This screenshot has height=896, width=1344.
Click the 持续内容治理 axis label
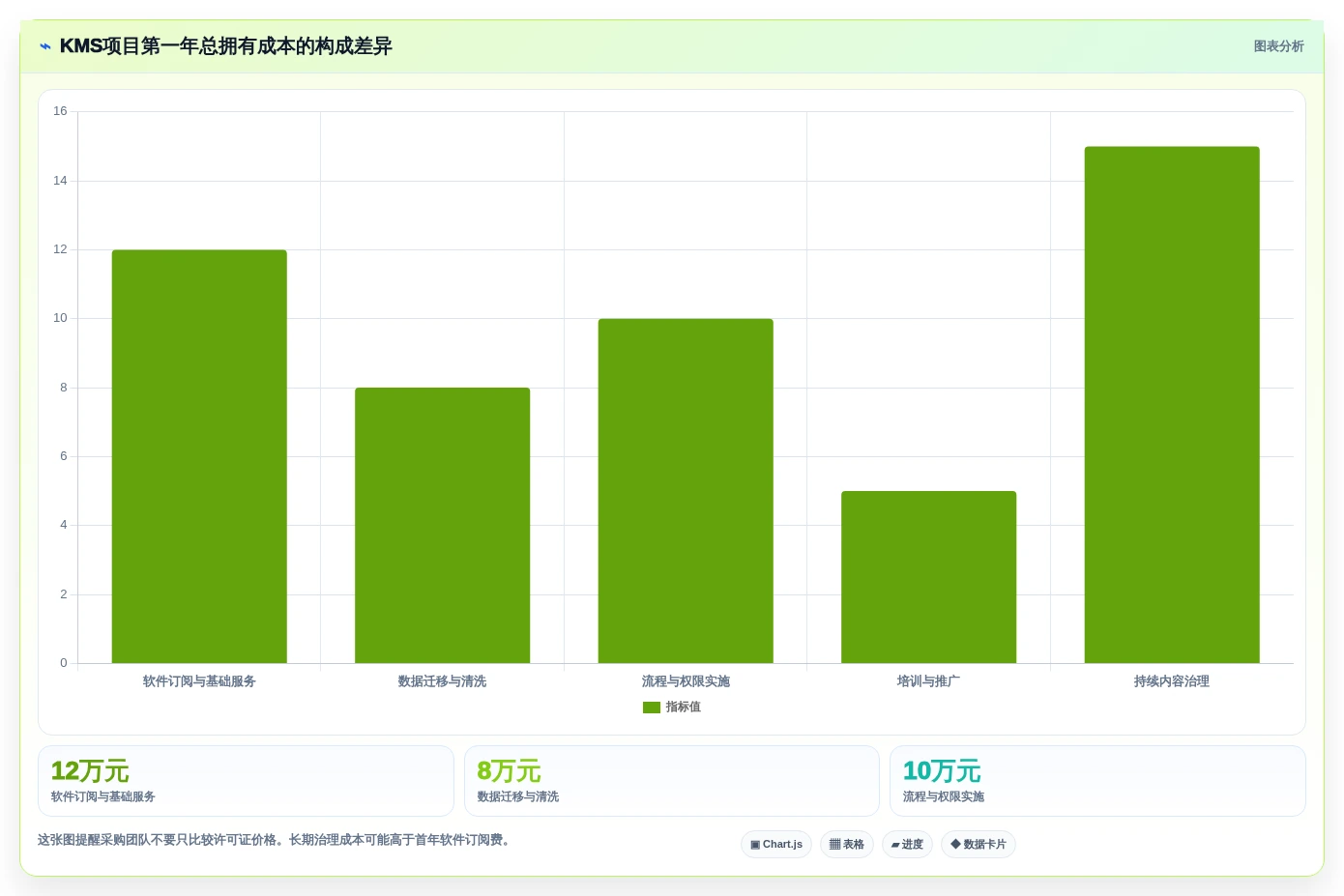click(1172, 681)
